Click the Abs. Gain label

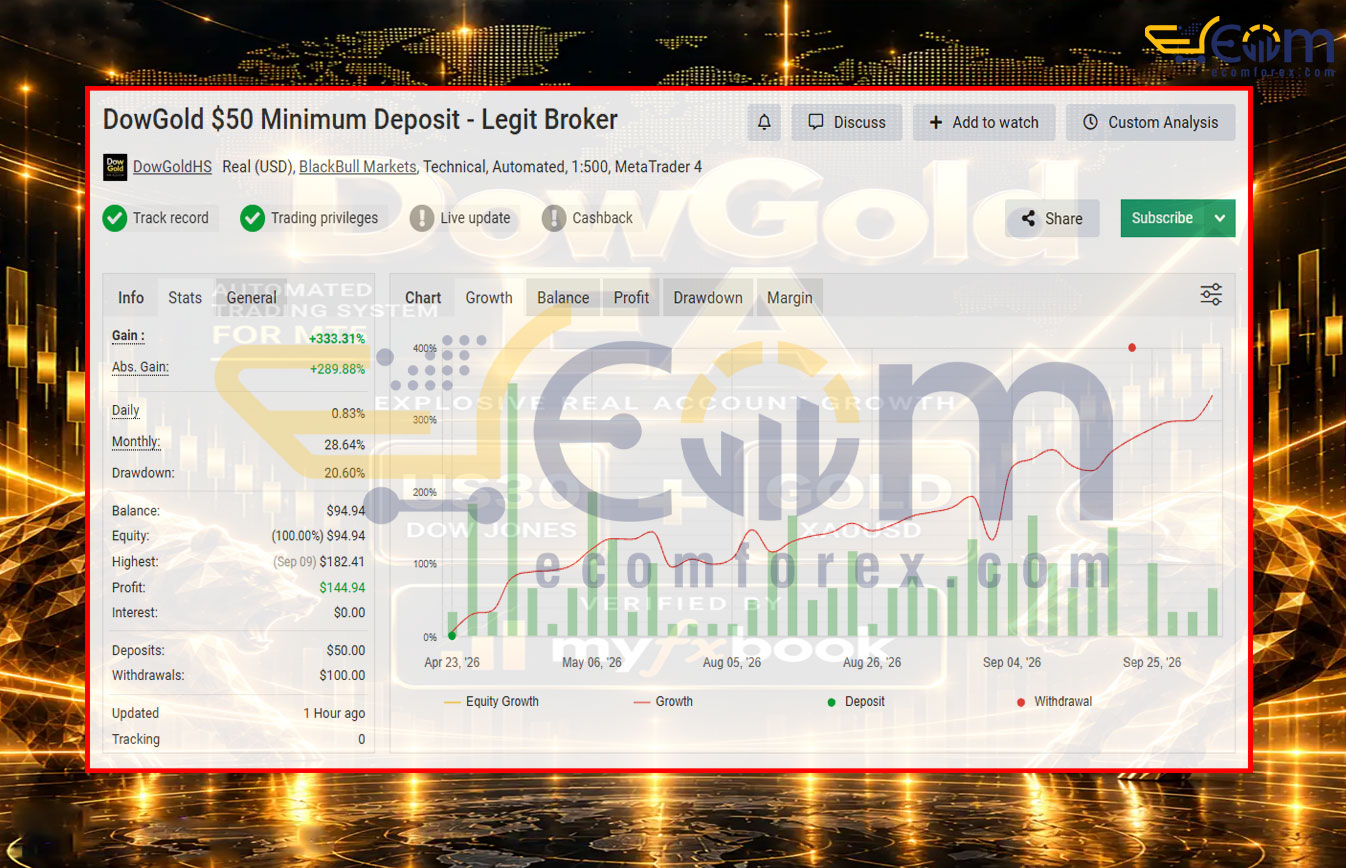coord(140,367)
